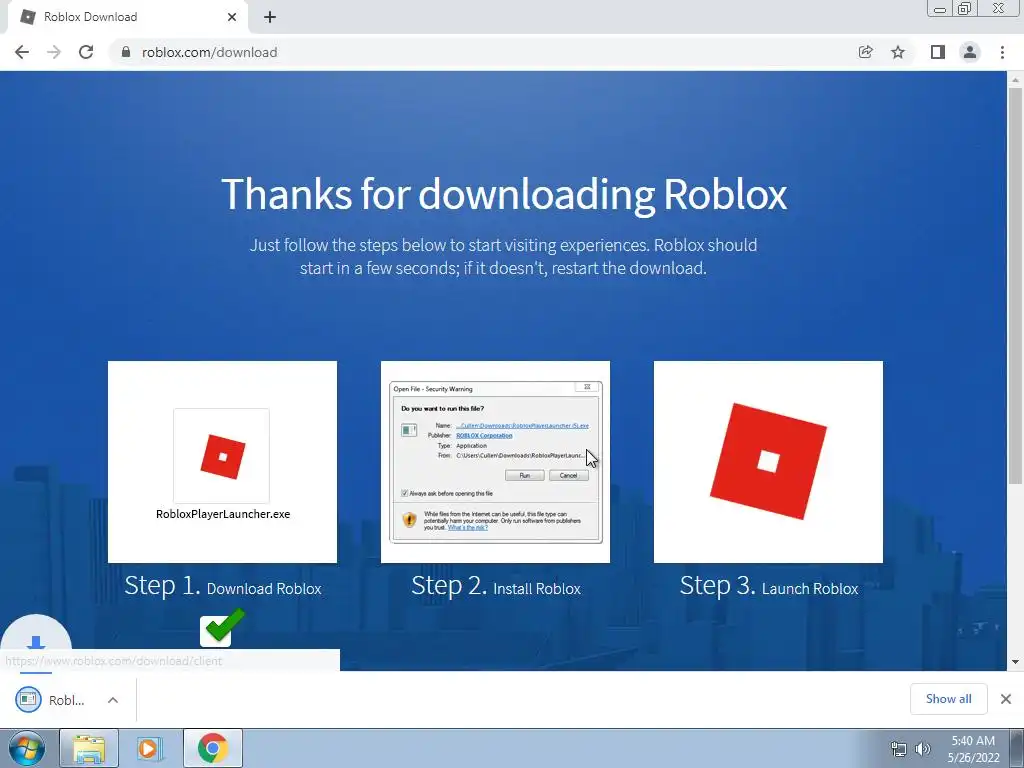Click the small red Roblox icon in Step 1
Screen dimensions: 1024x768
[x=223, y=456]
